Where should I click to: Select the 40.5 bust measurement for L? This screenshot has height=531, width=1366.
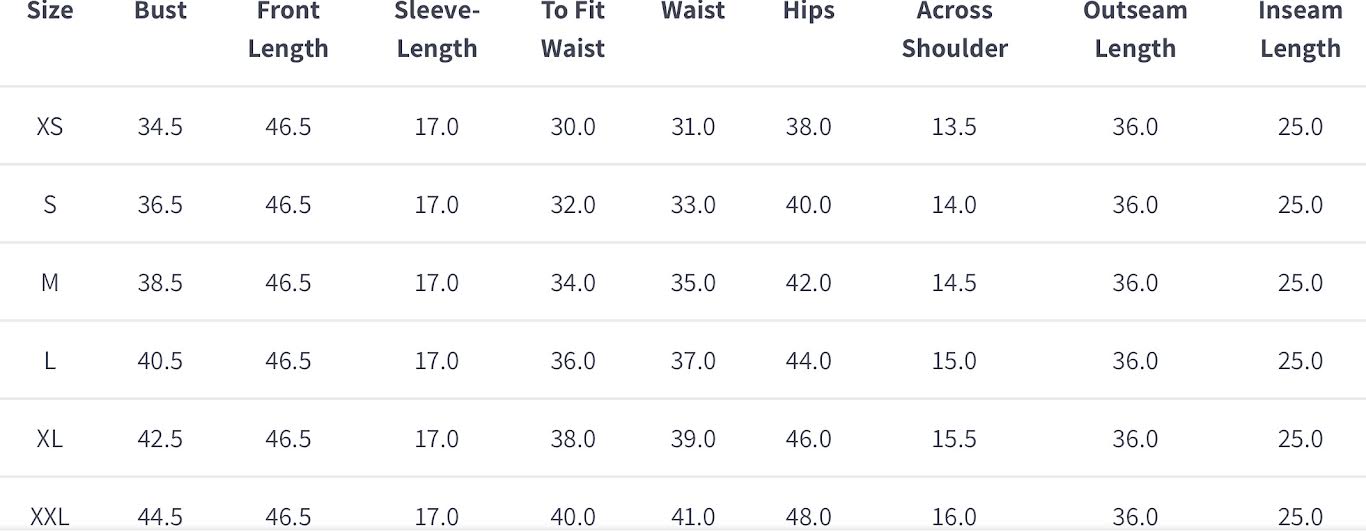click(x=160, y=361)
